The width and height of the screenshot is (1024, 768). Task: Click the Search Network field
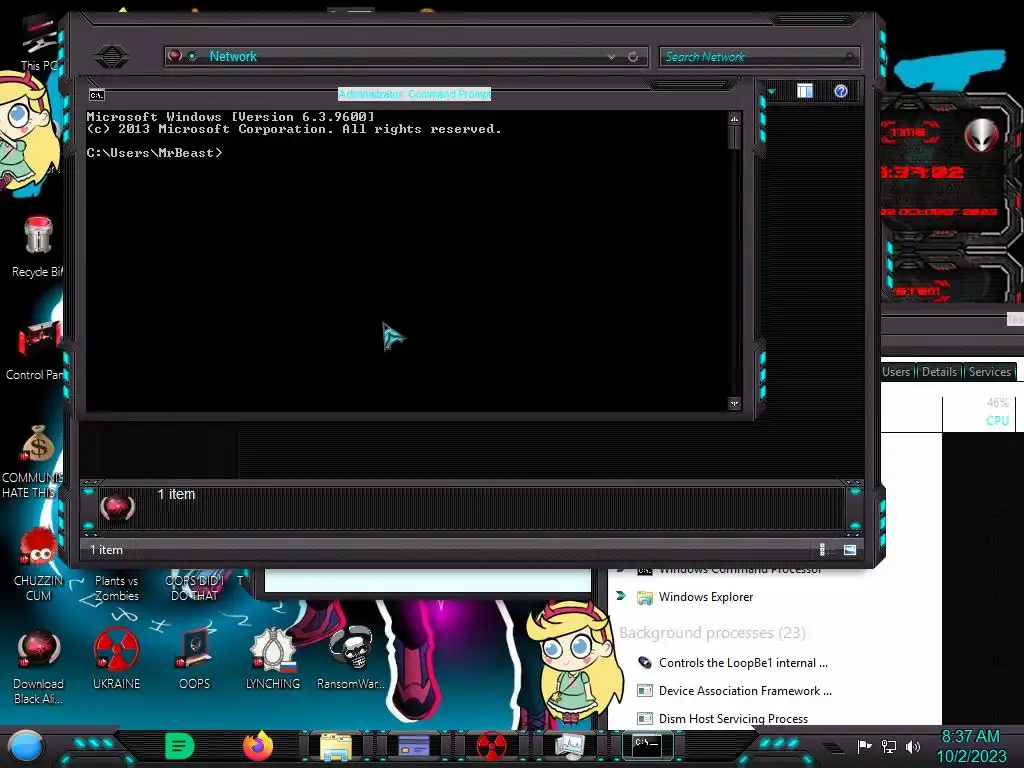point(759,57)
